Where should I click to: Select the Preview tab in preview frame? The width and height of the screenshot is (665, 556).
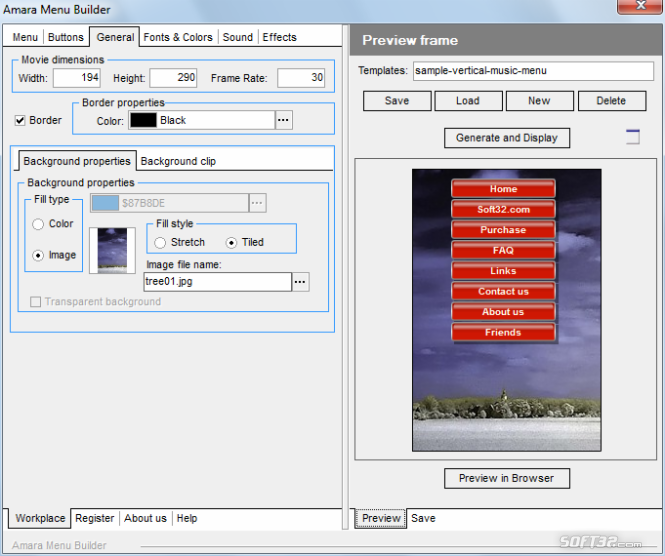pos(381,518)
